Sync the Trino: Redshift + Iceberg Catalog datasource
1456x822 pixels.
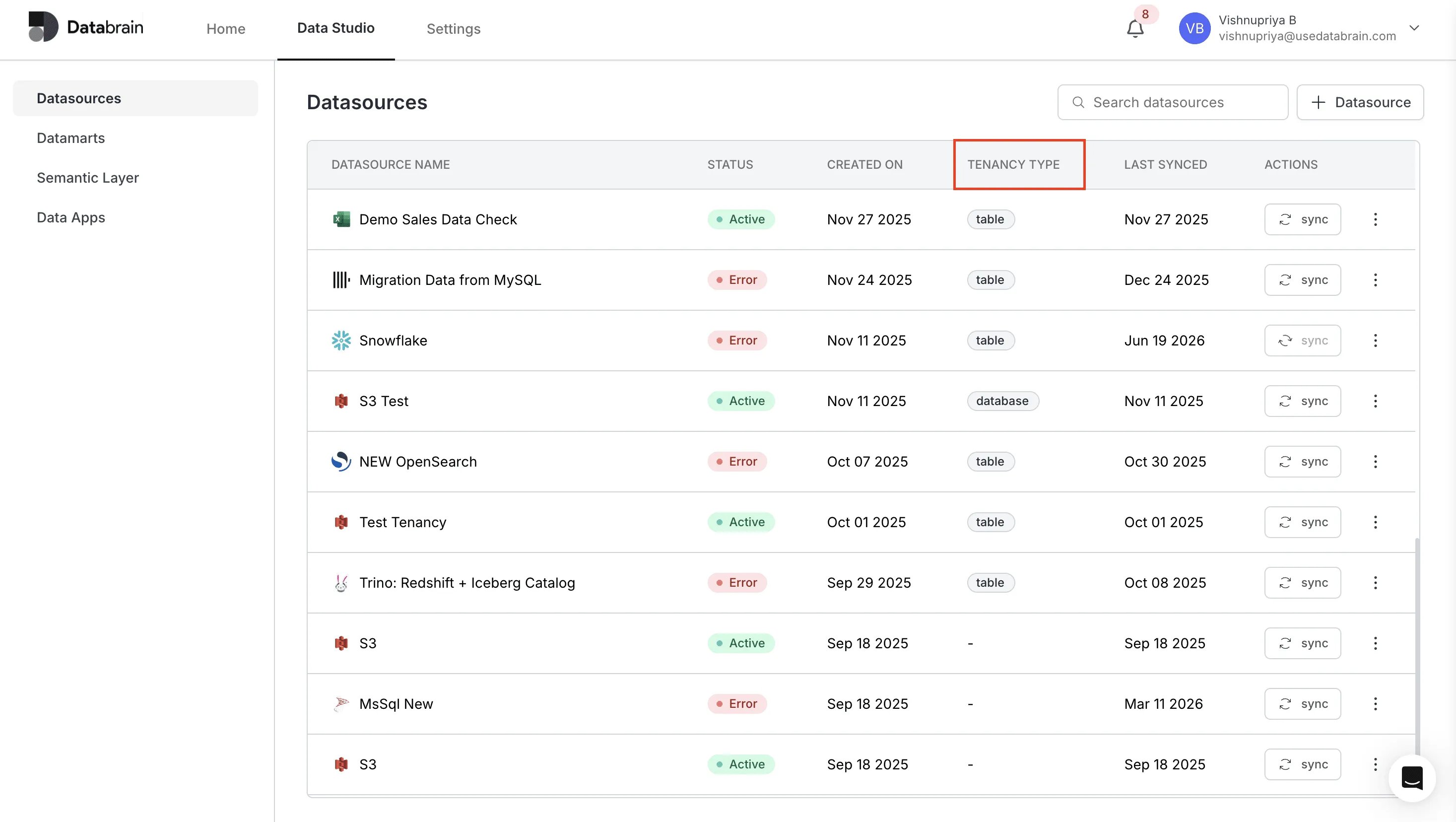tap(1302, 582)
